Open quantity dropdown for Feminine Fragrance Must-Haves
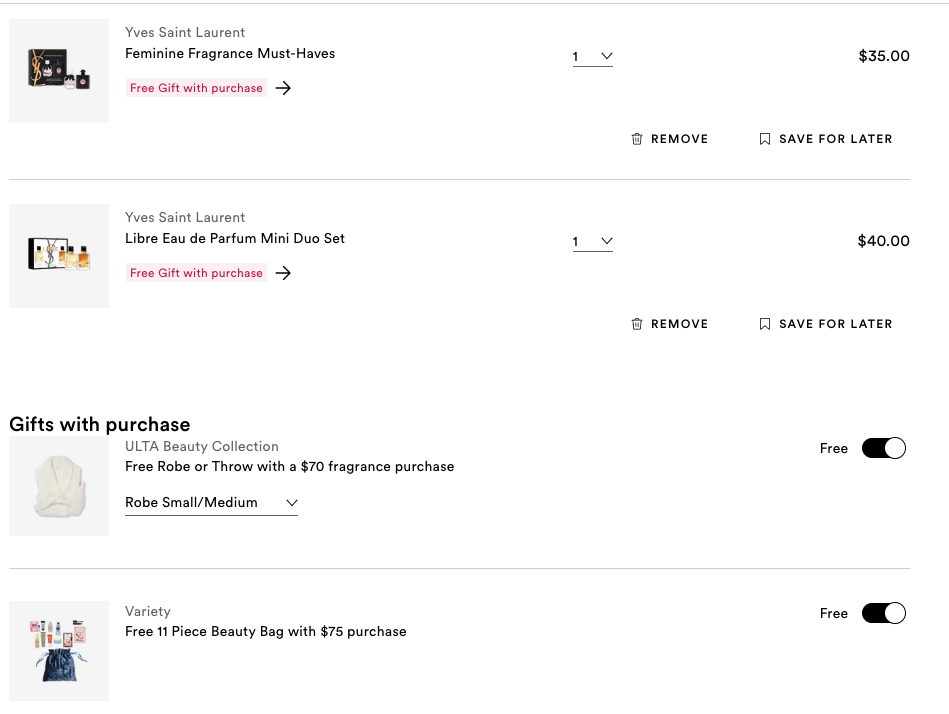 click(592, 57)
